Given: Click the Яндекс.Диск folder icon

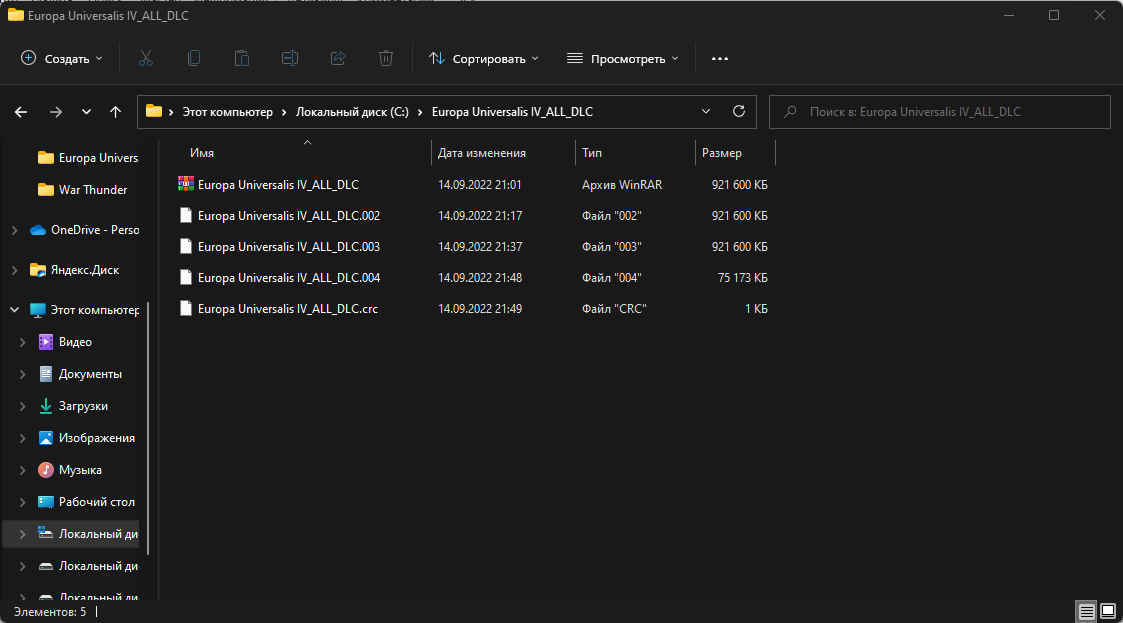Looking at the screenshot, I should point(38,270).
